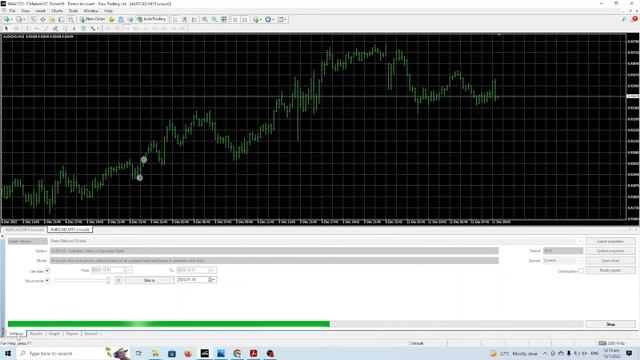Screen dimensions: 640x360
Task: Open the Tools menu
Action: pyautogui.click(x=73, y=11)
